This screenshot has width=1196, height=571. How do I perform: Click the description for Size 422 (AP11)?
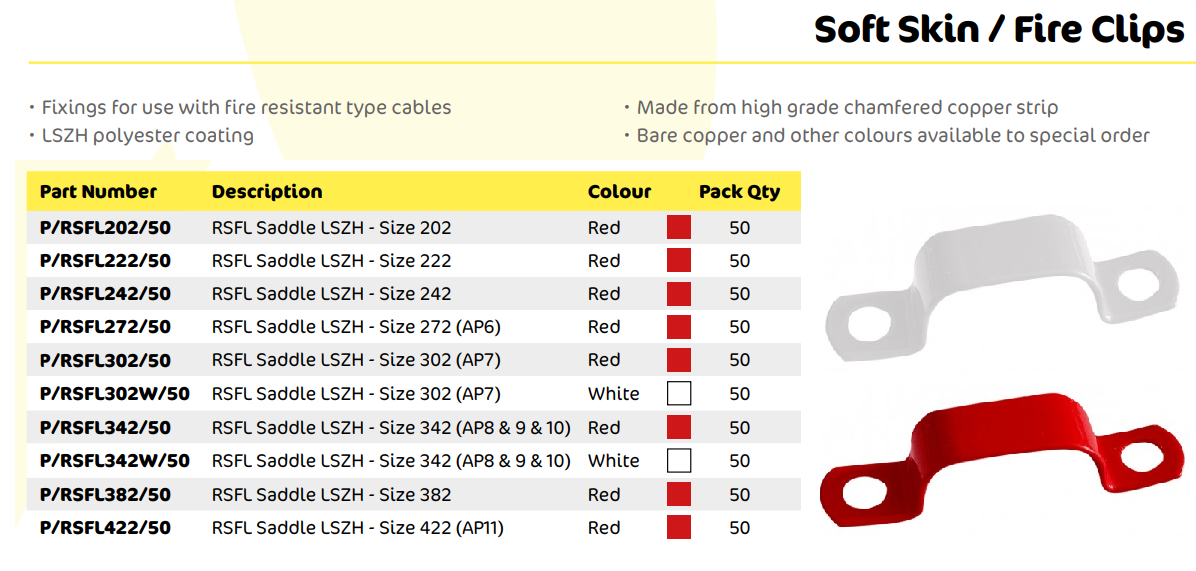(357, 527)
